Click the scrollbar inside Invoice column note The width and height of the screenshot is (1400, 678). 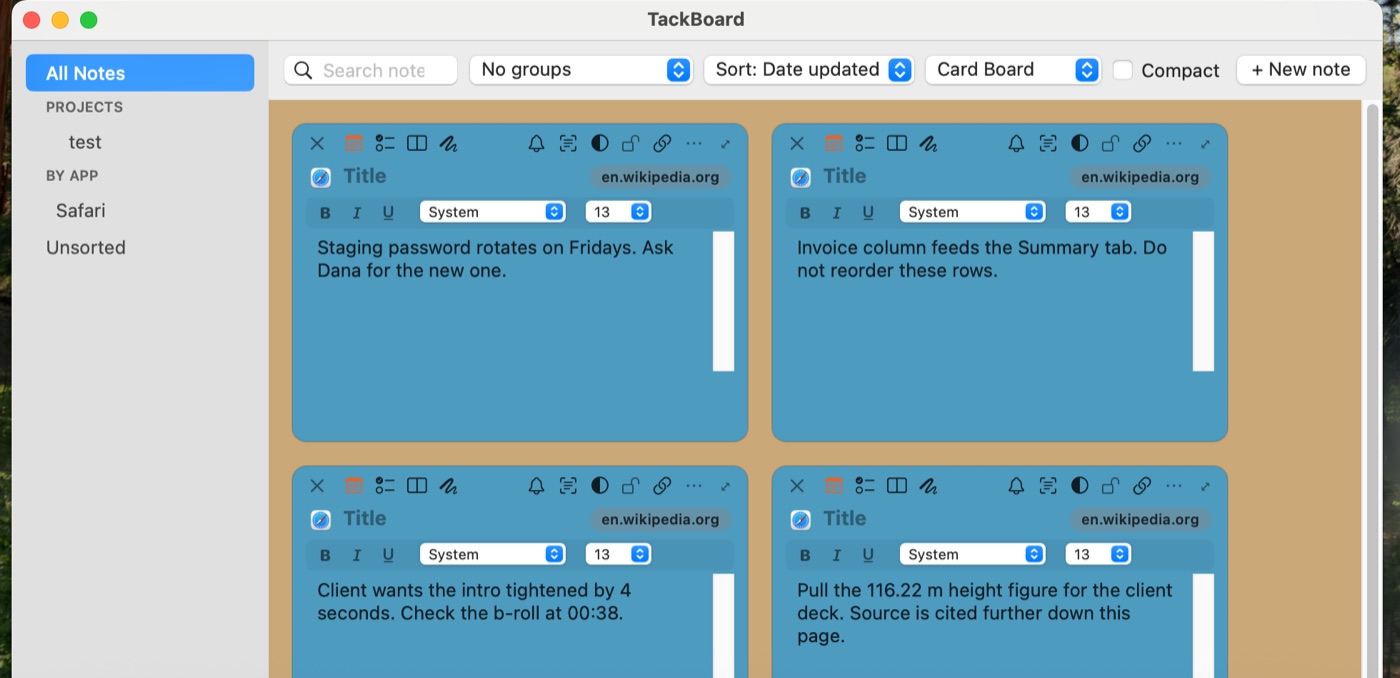click(x=1203, y=301)
